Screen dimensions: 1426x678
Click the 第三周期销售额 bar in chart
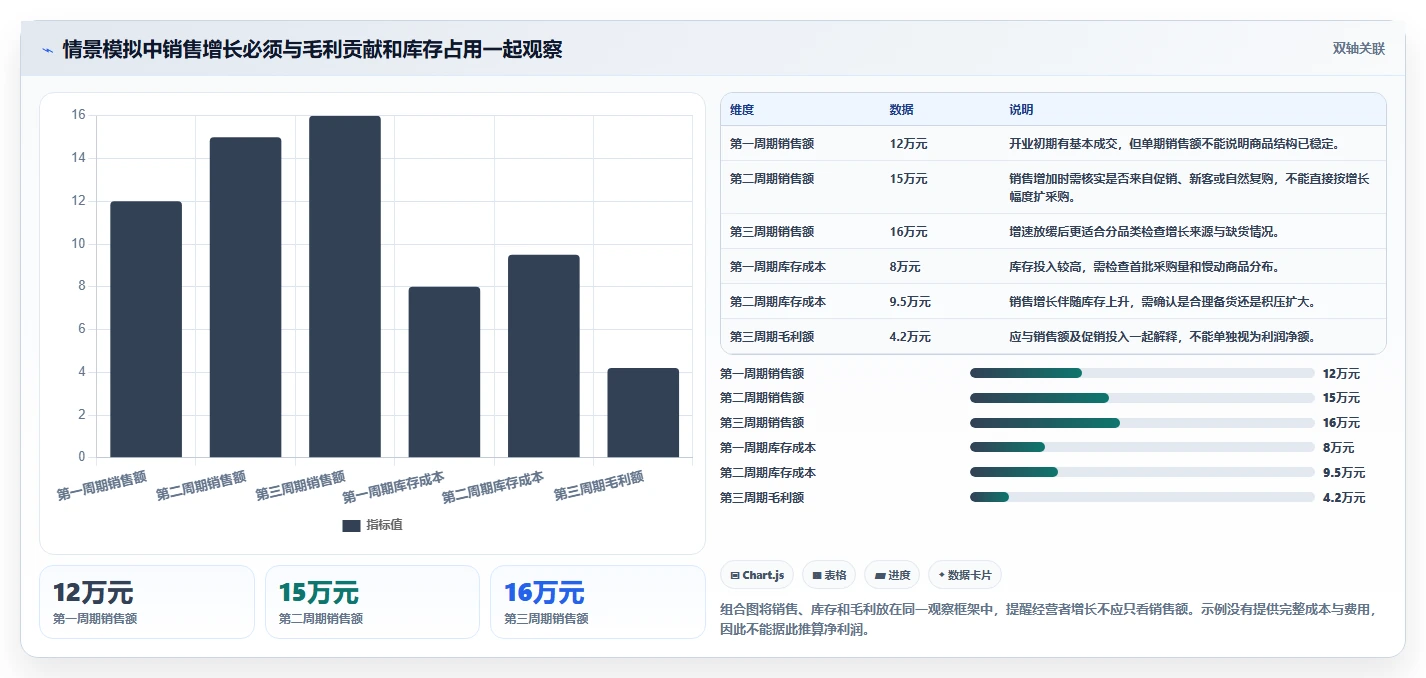pyautogui.click(x=345, y=286)
